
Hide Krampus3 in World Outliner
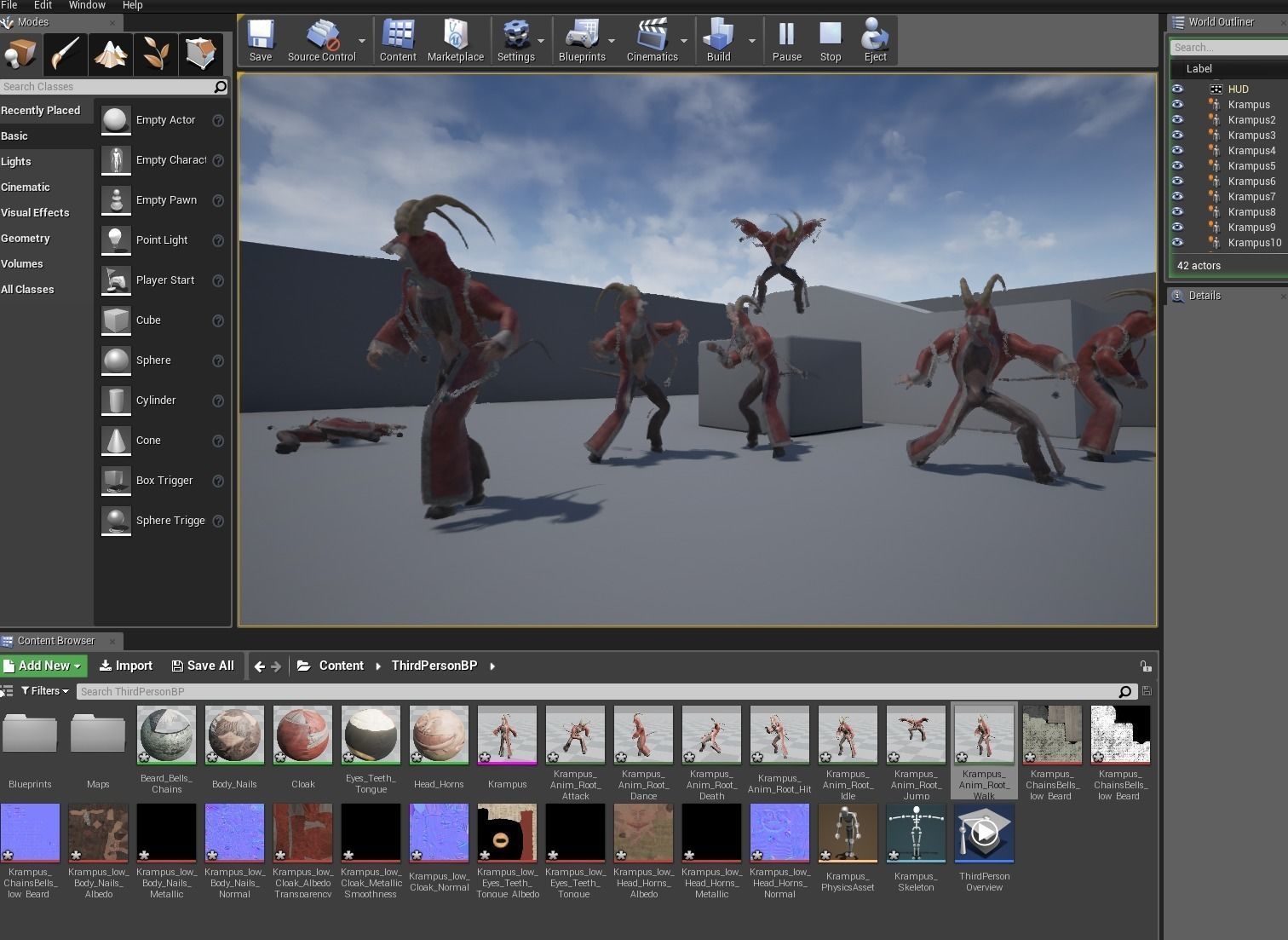1177,135
